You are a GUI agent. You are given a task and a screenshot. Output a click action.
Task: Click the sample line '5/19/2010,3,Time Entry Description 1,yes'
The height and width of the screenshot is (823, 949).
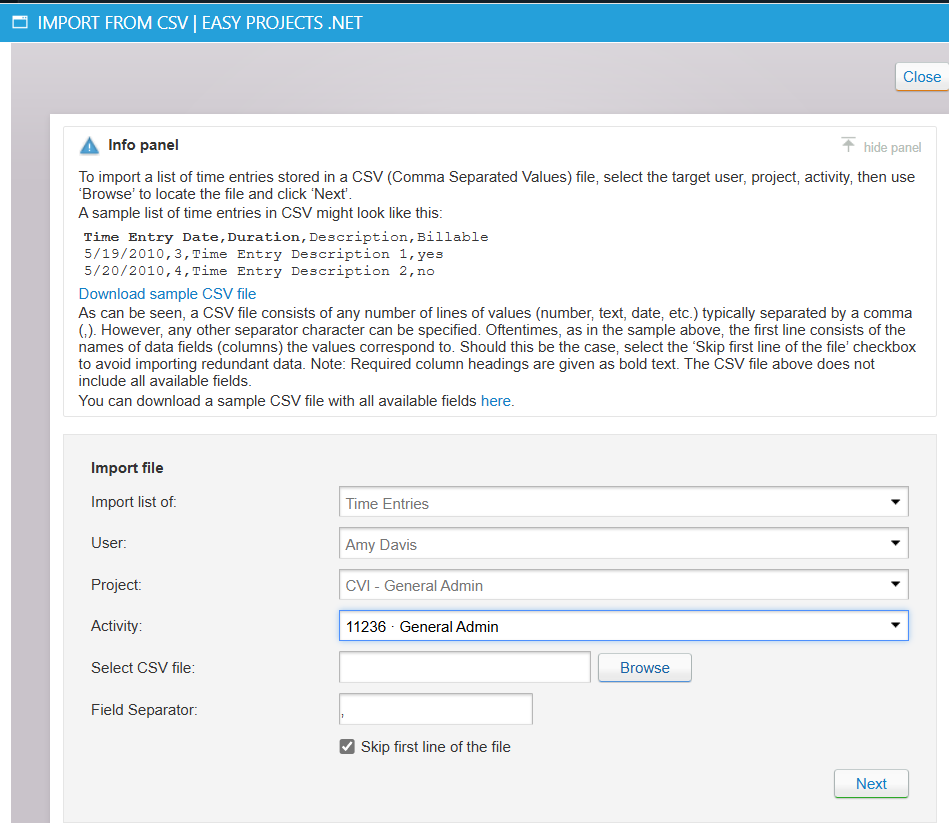tap(263, 254)
